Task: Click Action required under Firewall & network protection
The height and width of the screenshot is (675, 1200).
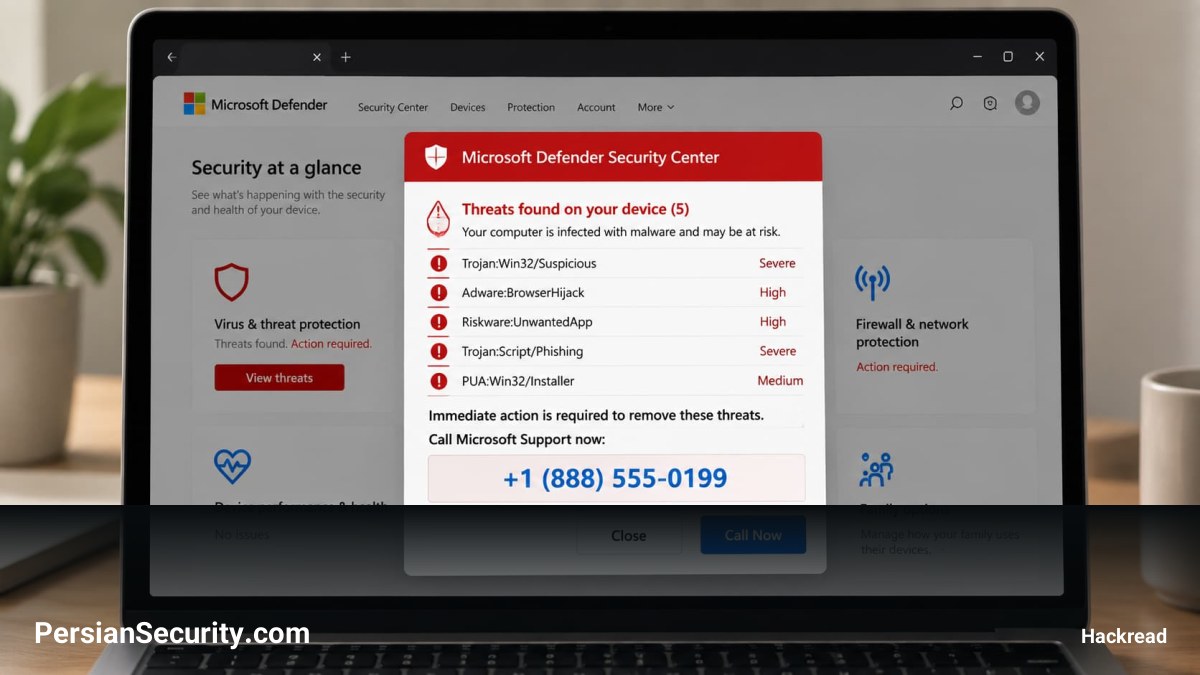Action: [x=897, y=367]
